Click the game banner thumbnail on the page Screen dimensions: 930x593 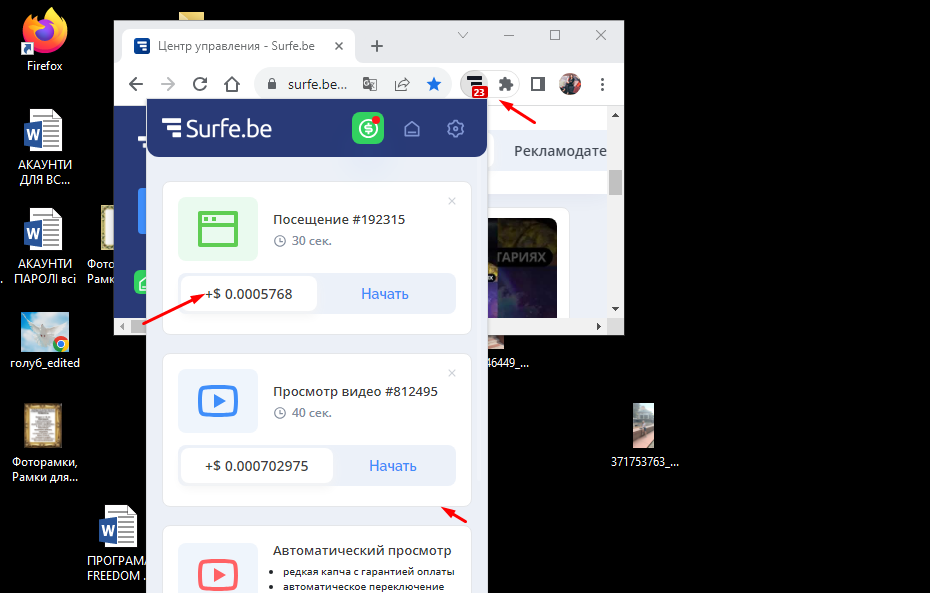tap(522, 268)
